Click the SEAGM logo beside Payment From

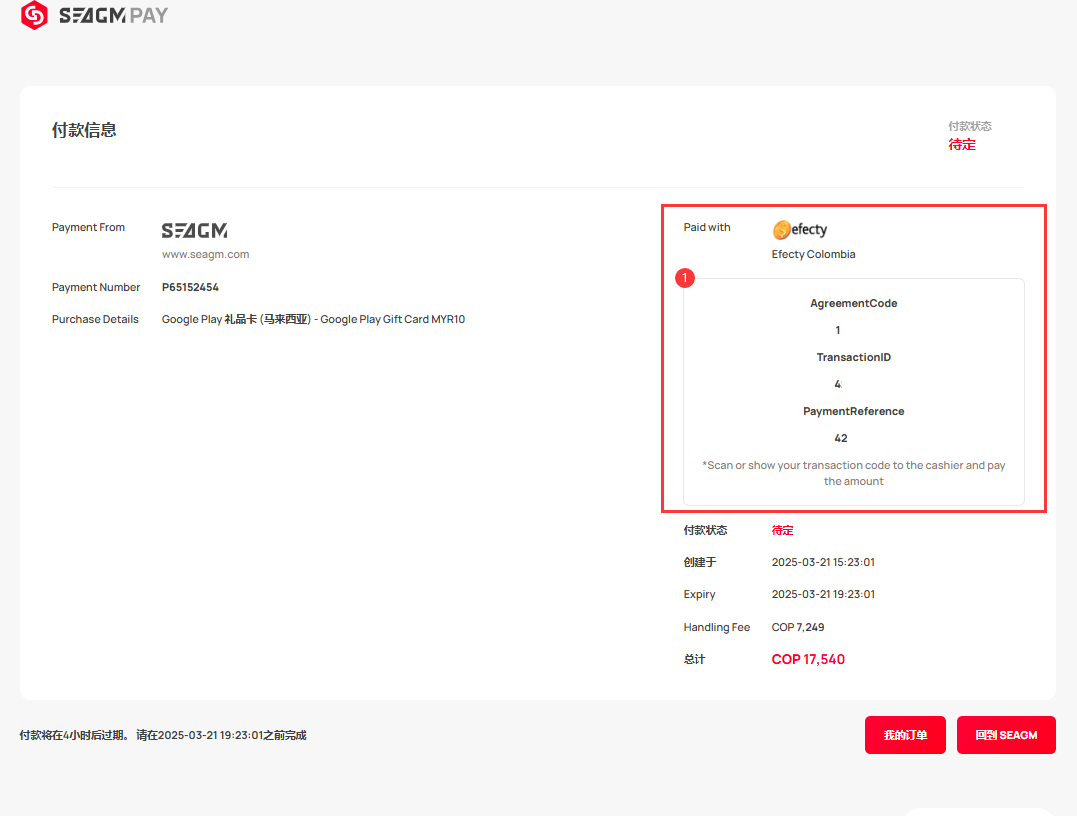tap(194, 231)
